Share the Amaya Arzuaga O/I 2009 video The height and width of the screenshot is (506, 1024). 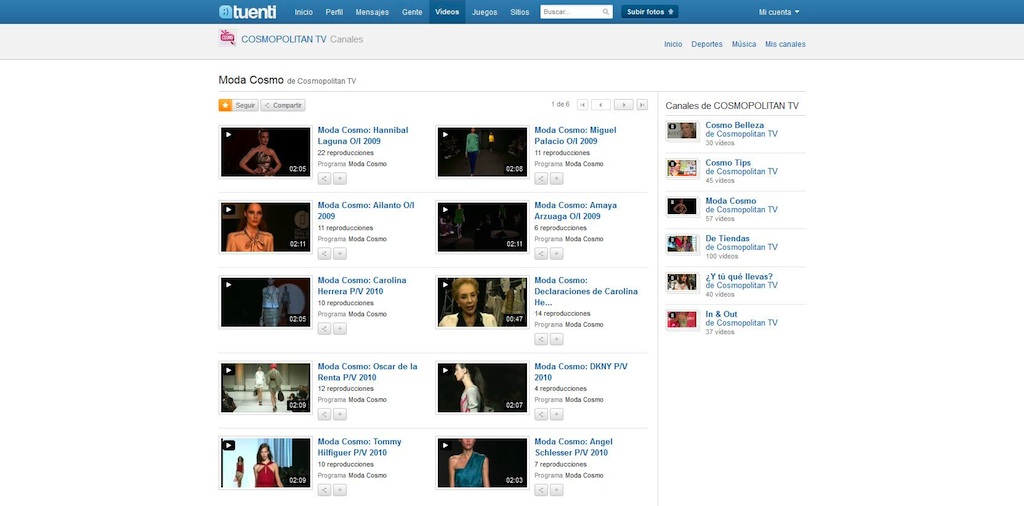541,253
